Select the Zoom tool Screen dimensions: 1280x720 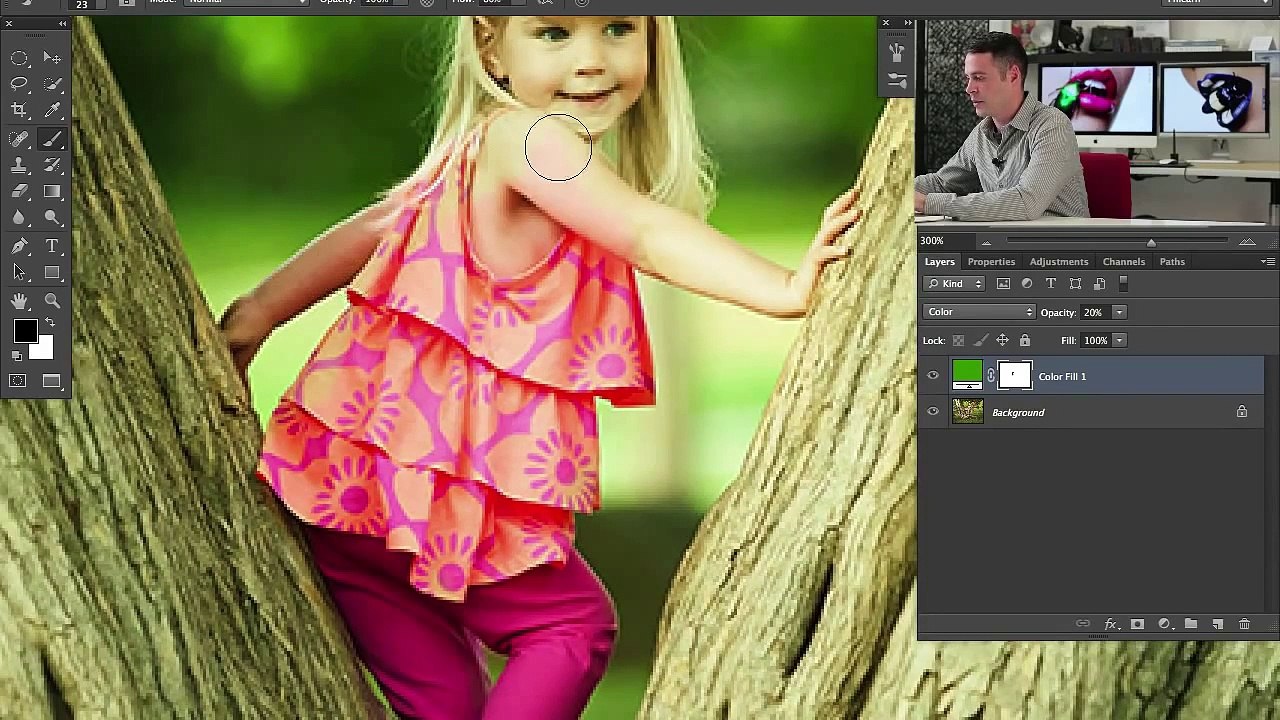[52, 301]
